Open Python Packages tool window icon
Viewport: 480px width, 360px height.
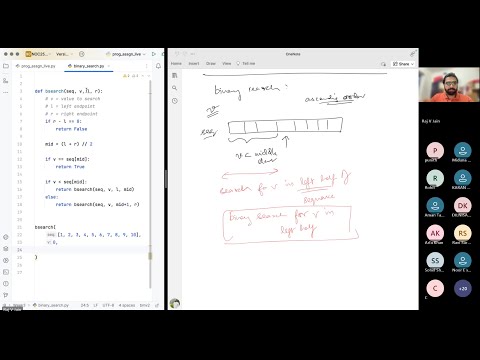[6, 237]
